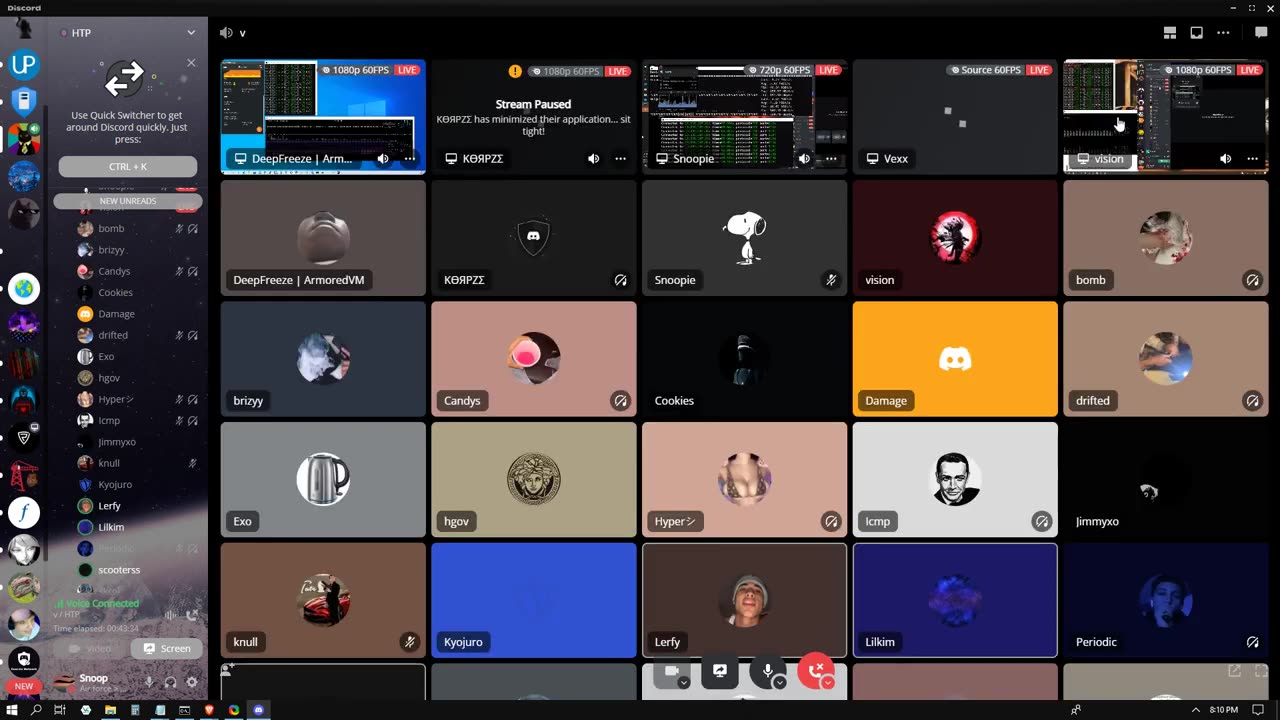Viewport: 1280px width, 720px height.
Task: Enter fullscreen call view
Action: (1260, 671)
